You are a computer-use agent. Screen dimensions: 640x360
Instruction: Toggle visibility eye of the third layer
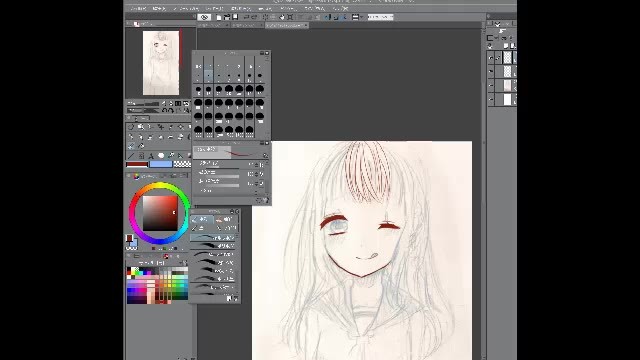pyautogui.click(x=491, y=86)
